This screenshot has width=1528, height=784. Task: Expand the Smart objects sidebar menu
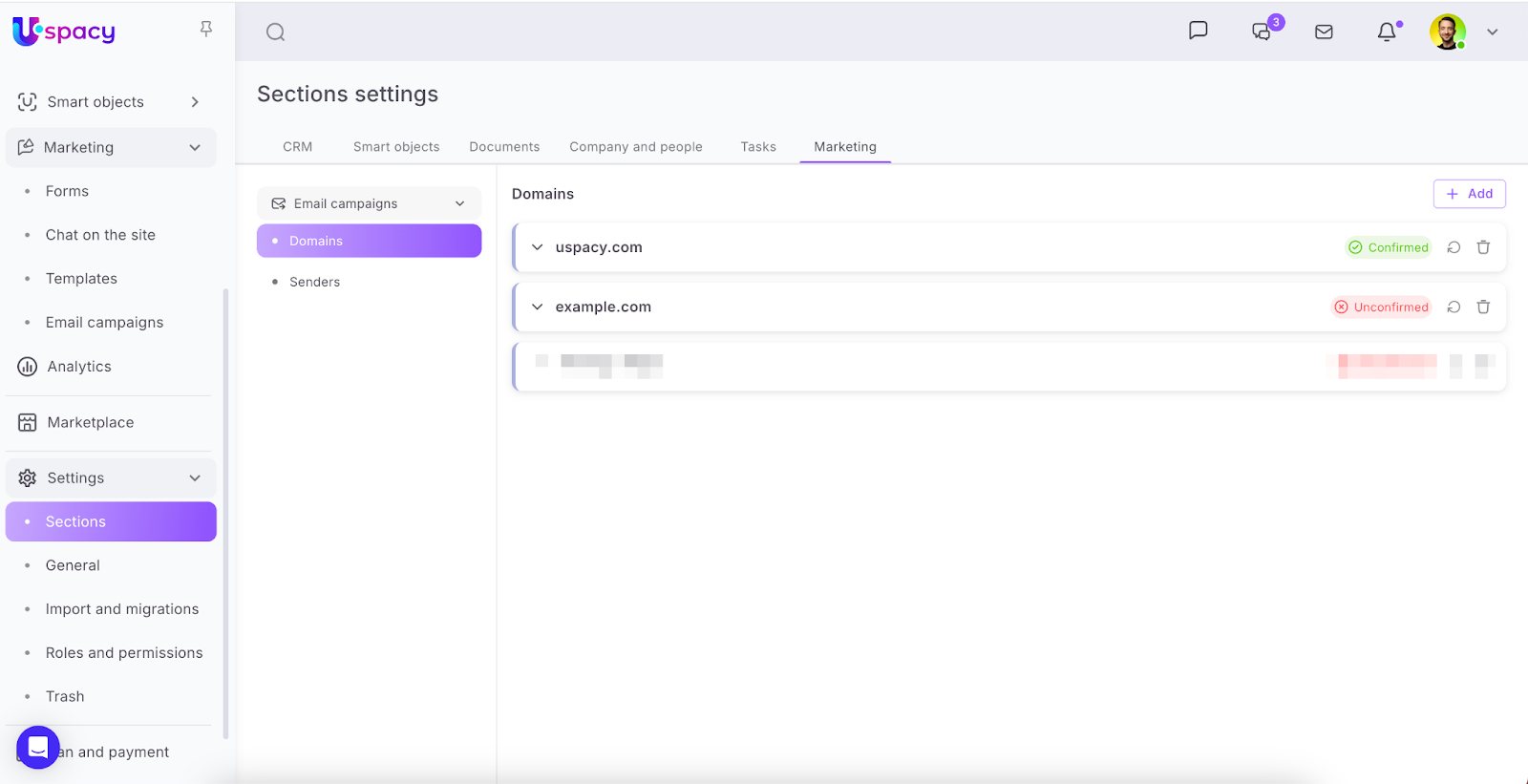click(x=195, y=102)
